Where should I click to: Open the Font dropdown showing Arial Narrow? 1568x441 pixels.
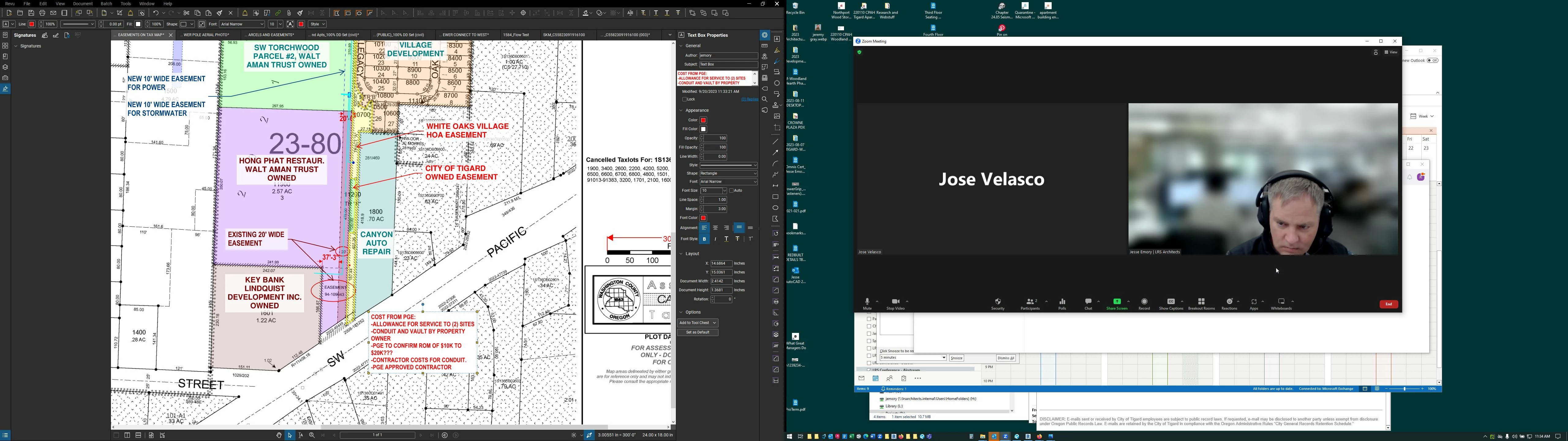point(728,182)
